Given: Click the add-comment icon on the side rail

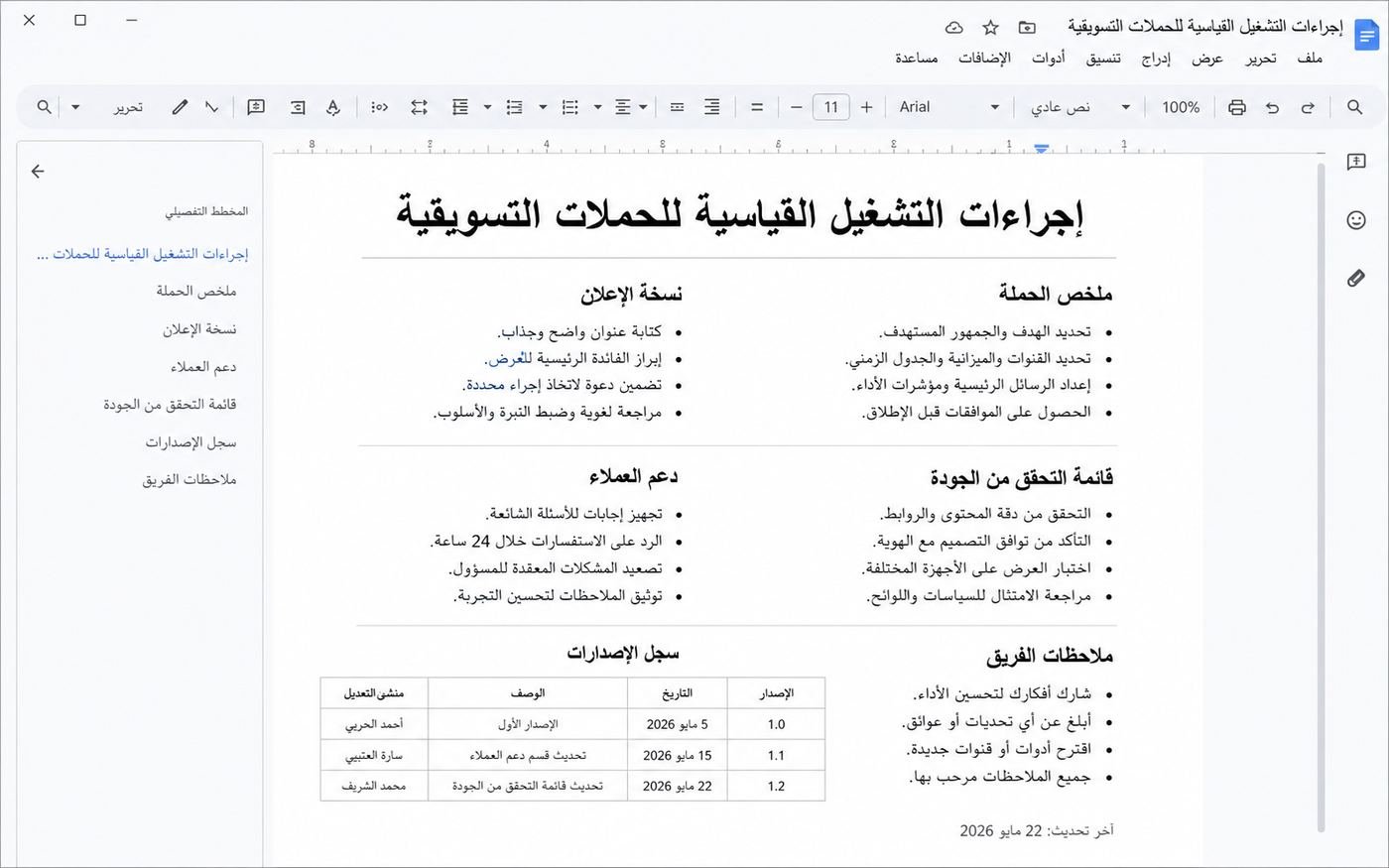Looking at the screenshot, I should [1356, 162].
